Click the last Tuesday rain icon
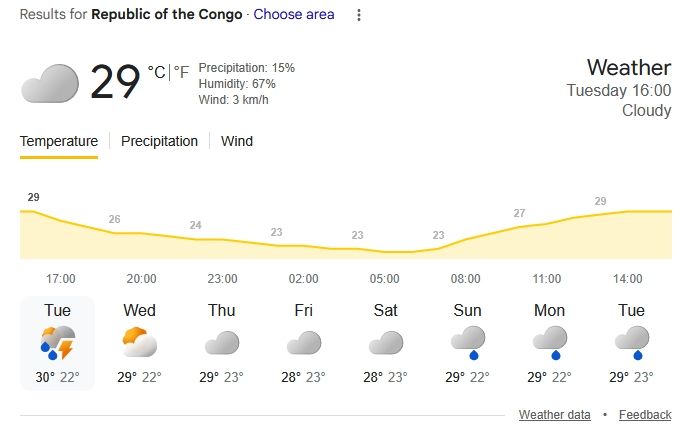Screen dimensions: 689x436 [x=631, y=343]
